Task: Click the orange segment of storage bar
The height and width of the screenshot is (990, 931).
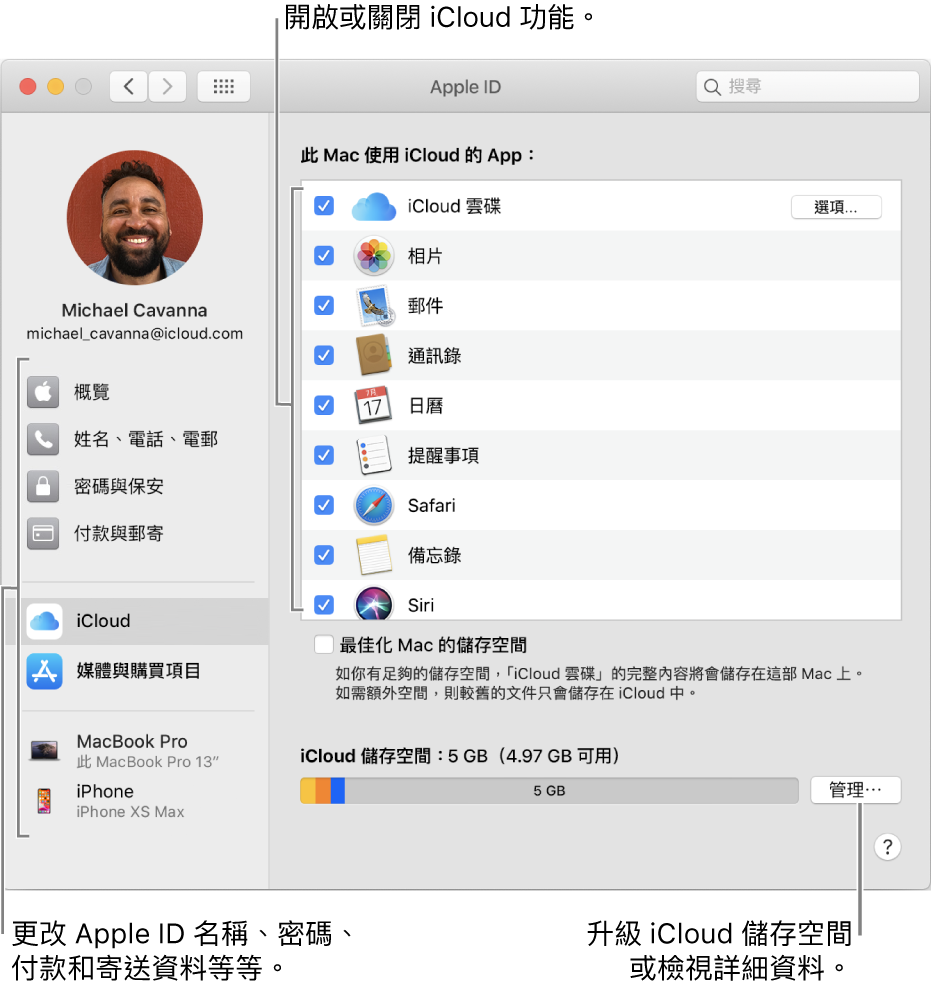Action: 323,790
